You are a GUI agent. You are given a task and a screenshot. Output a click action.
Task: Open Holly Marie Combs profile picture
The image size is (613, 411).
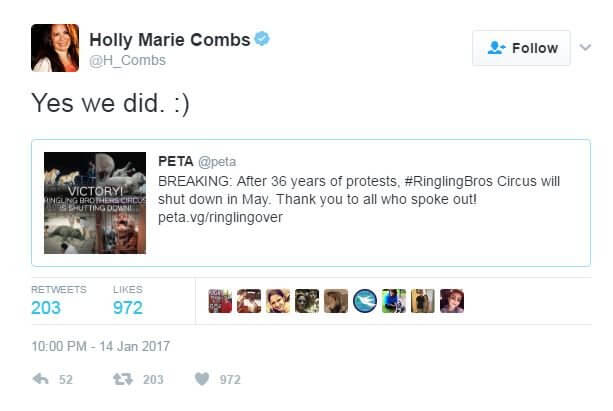point(55,48)
